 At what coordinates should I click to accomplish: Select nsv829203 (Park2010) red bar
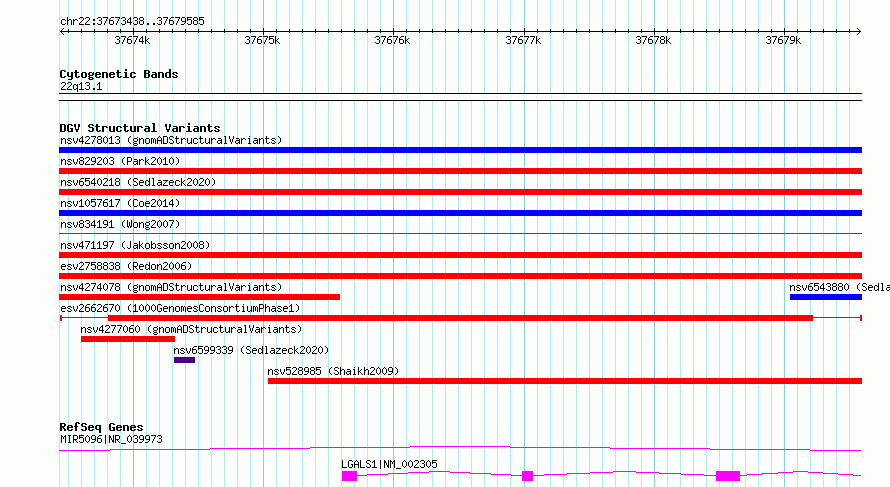coord(460,171)
